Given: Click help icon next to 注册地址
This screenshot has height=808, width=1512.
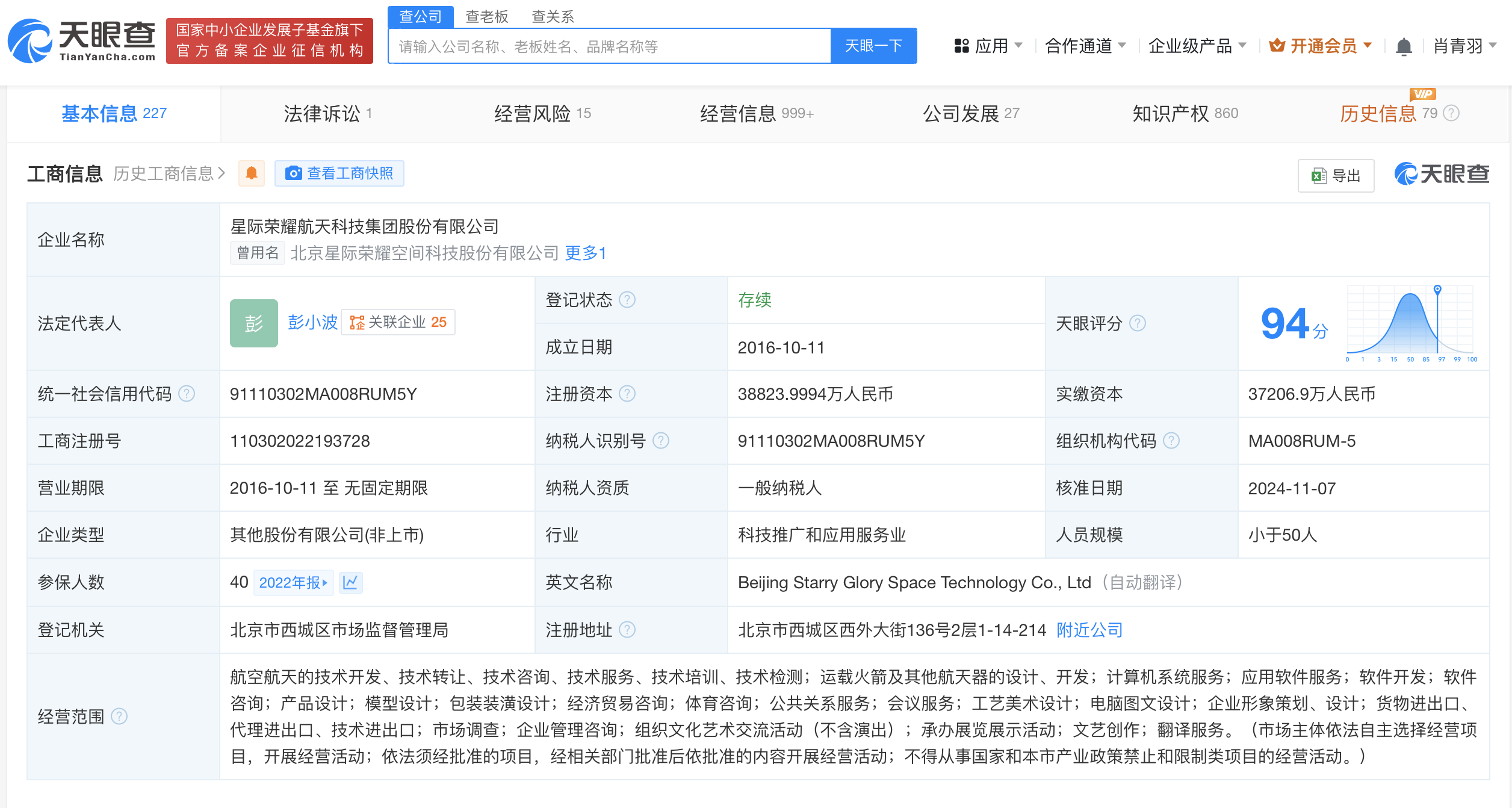Looking at the screenshot, I should coord(627,630).
